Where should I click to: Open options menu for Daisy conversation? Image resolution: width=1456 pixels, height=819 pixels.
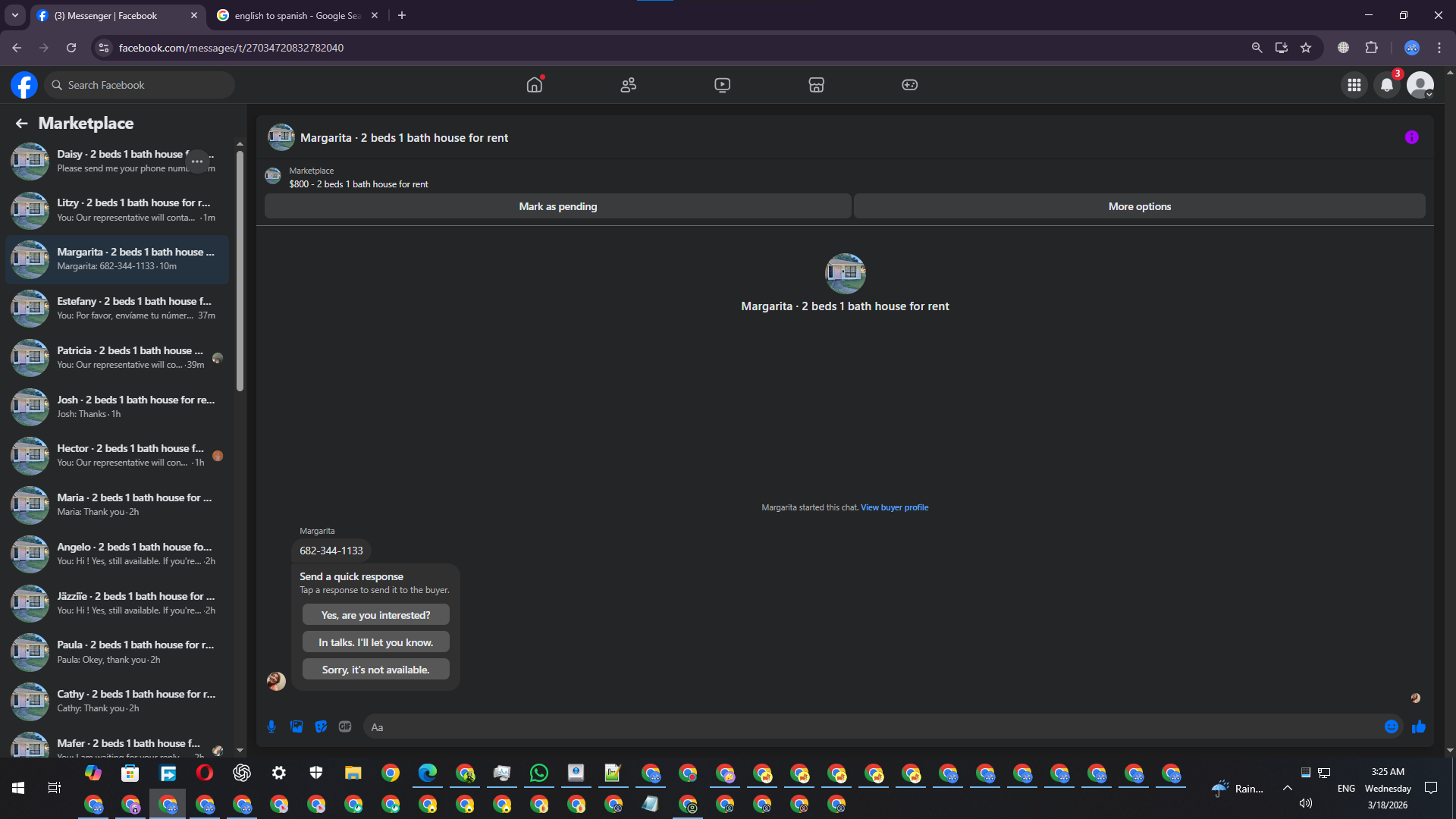197,161
